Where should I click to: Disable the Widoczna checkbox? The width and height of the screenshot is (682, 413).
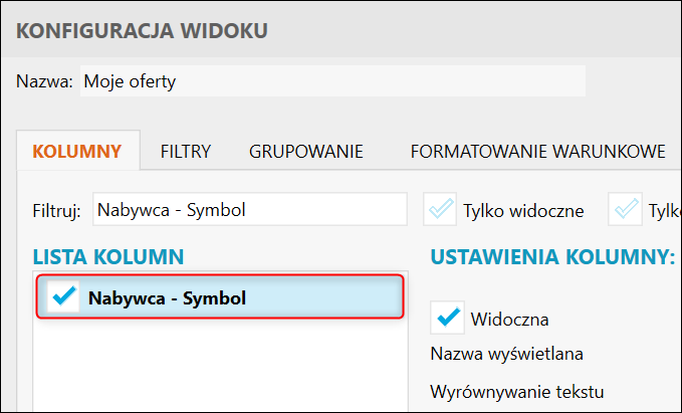pyautogui.click(x=446, y=318)
